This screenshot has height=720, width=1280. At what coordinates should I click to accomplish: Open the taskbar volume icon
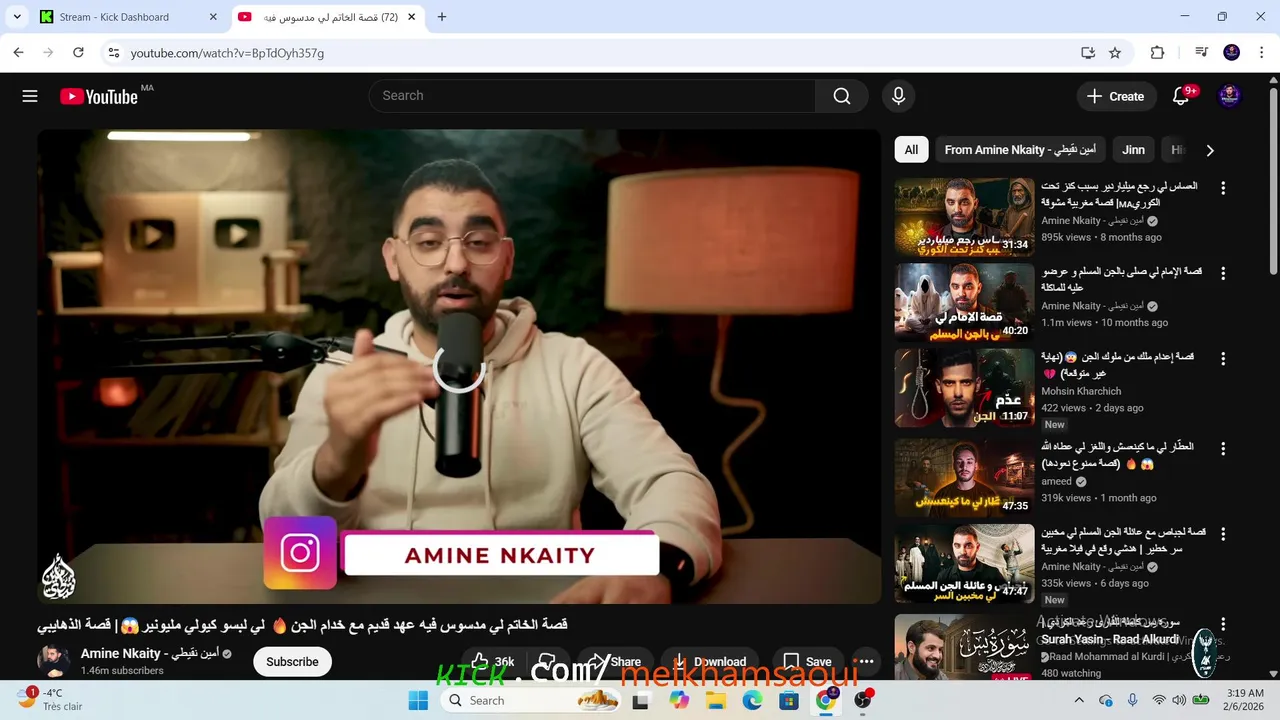pyautogui.click(x=1179, y=701)
